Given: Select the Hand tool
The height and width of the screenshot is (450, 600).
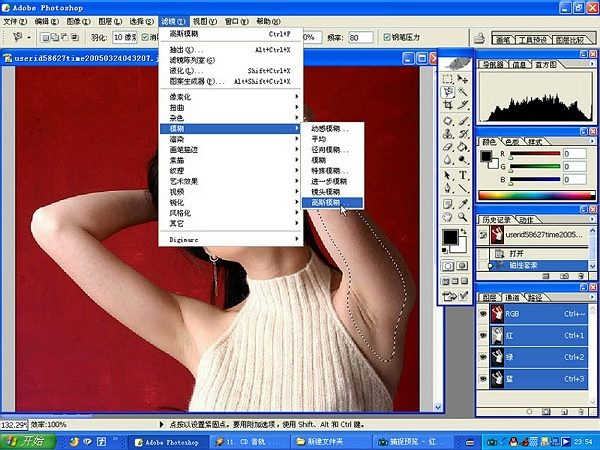Looking at the screenshot, I should (448, 217).
